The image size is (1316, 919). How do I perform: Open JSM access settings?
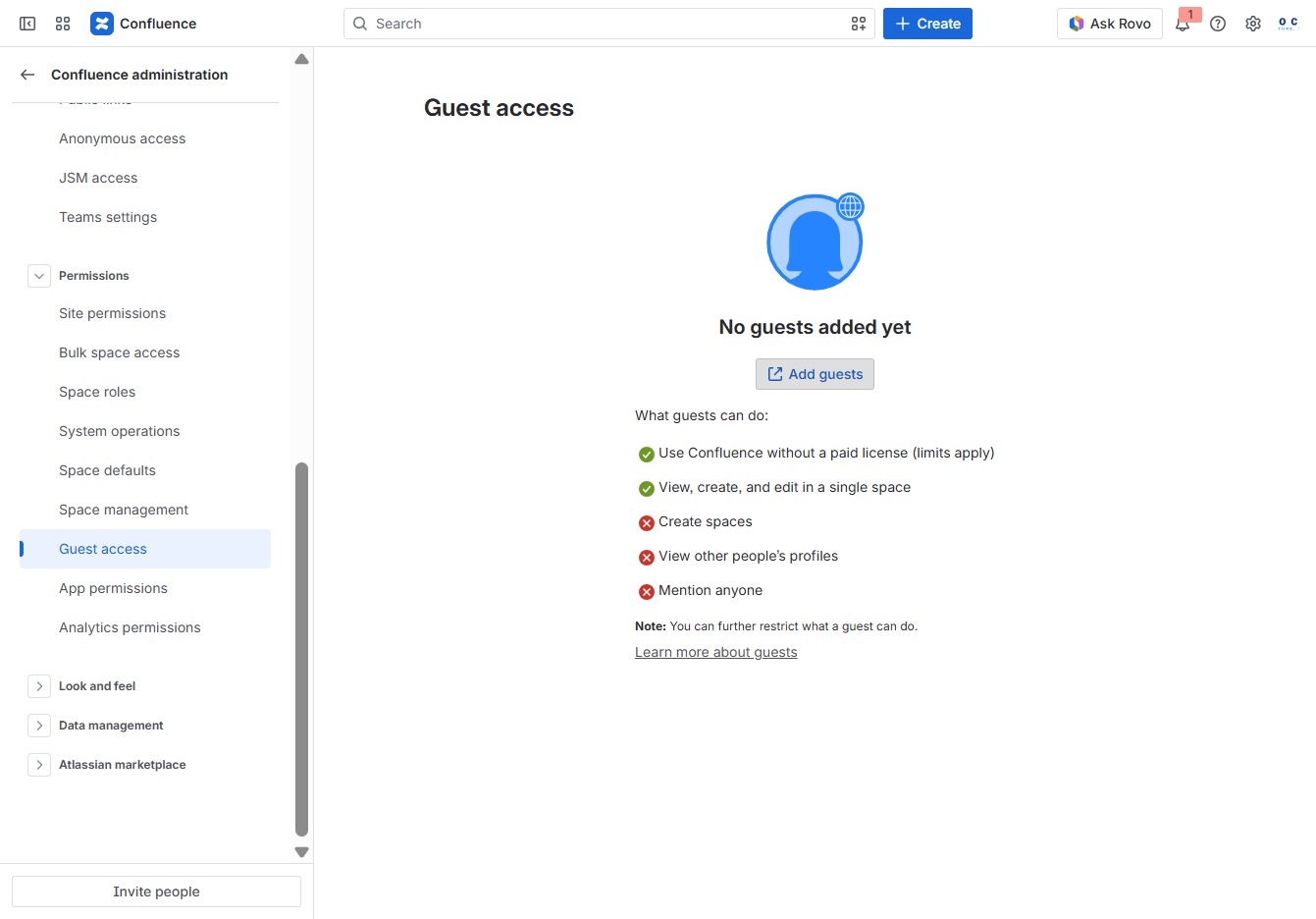tap(145, 178)
